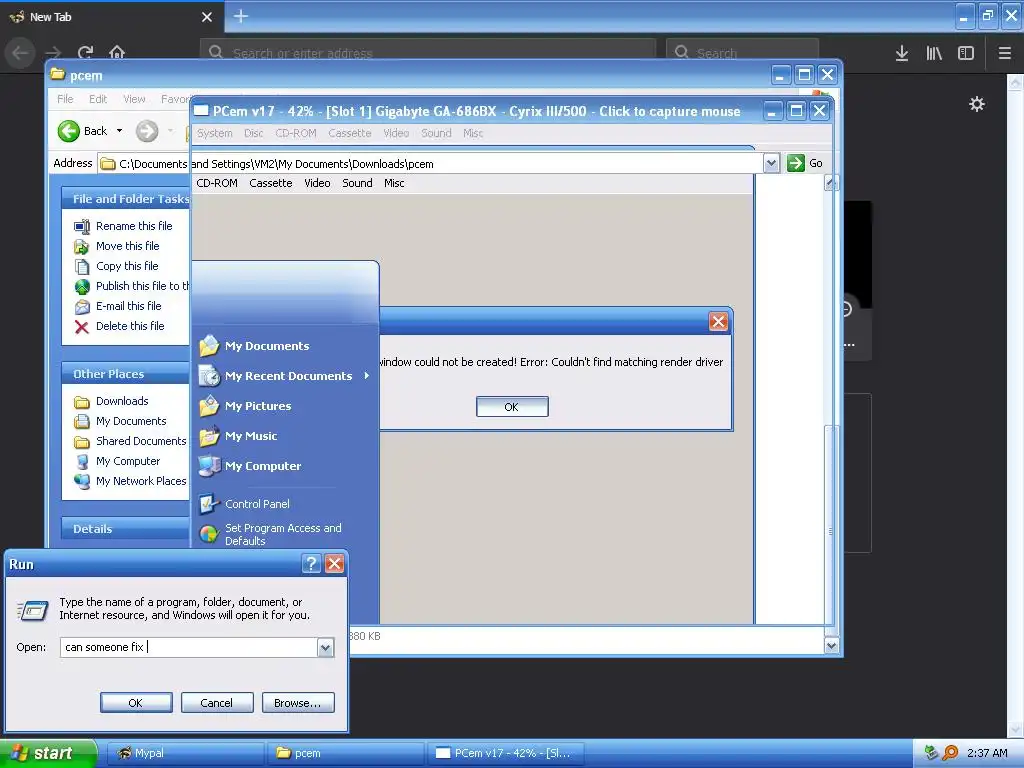Expand My Recent Documents submenu arrow
Image resolution: width=1024 pixels, height=768 pixels.
coord(367,376)
